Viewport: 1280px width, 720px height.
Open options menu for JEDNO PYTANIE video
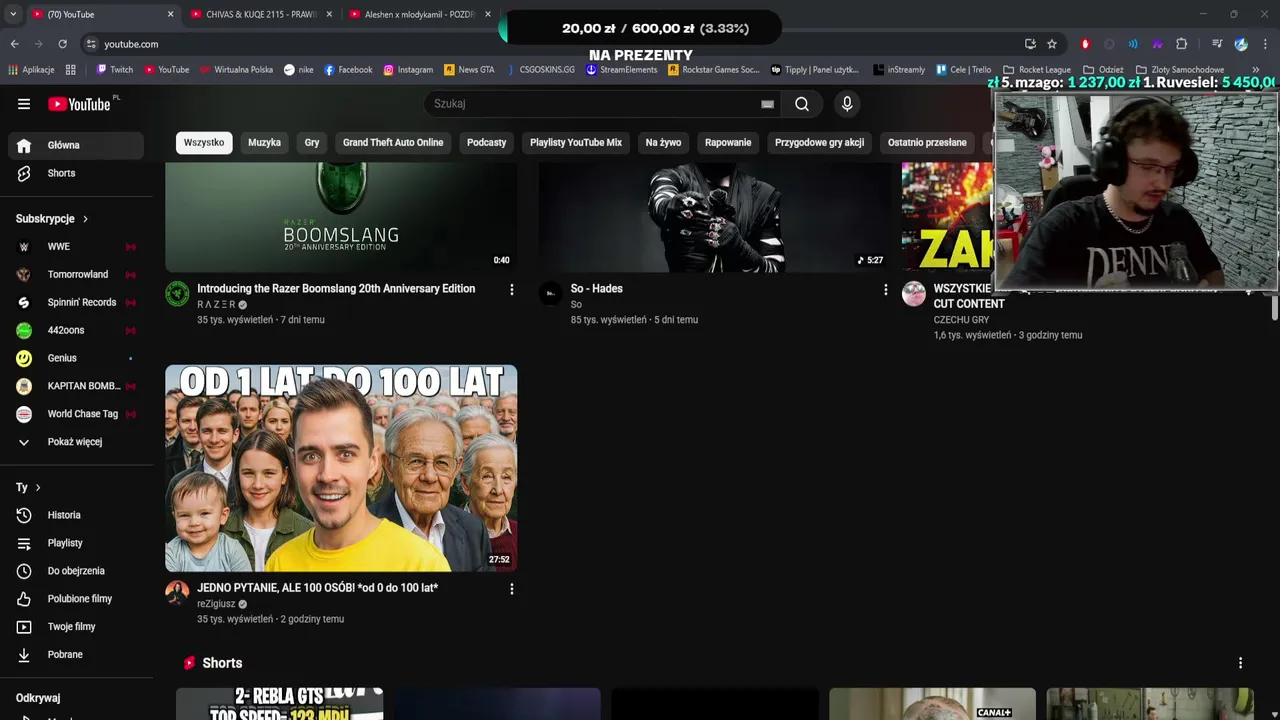coord(512,589)
